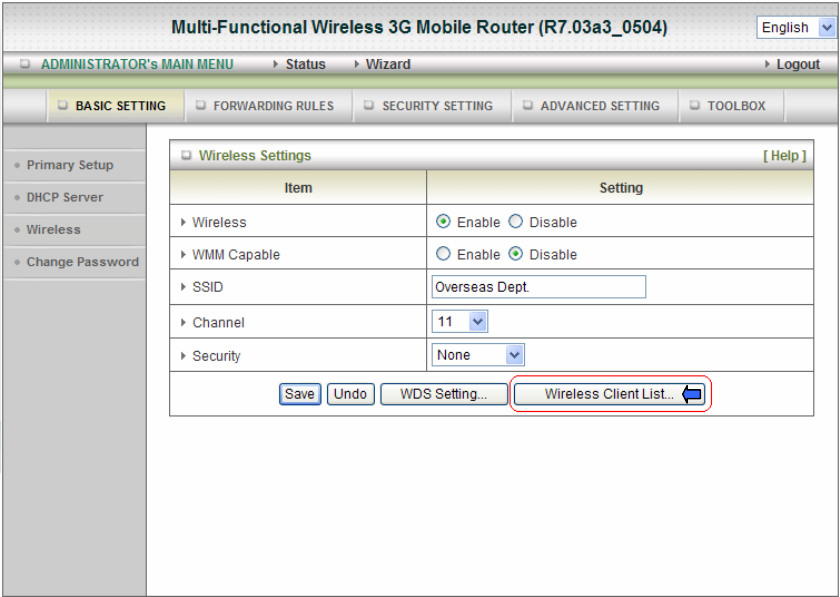The height and width of the screenshot is (597, 840).
Task: Click the FORWARDING RULES tab icon
Action: click(x=200, y=105)
